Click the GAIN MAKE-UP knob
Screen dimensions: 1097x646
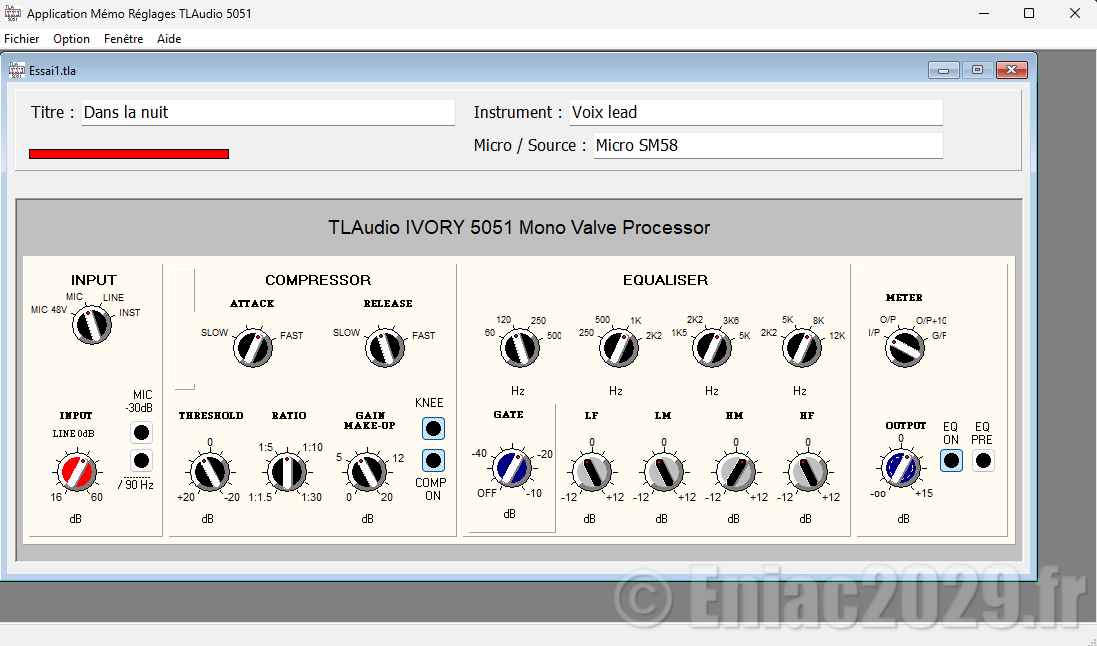pos(367,470)
